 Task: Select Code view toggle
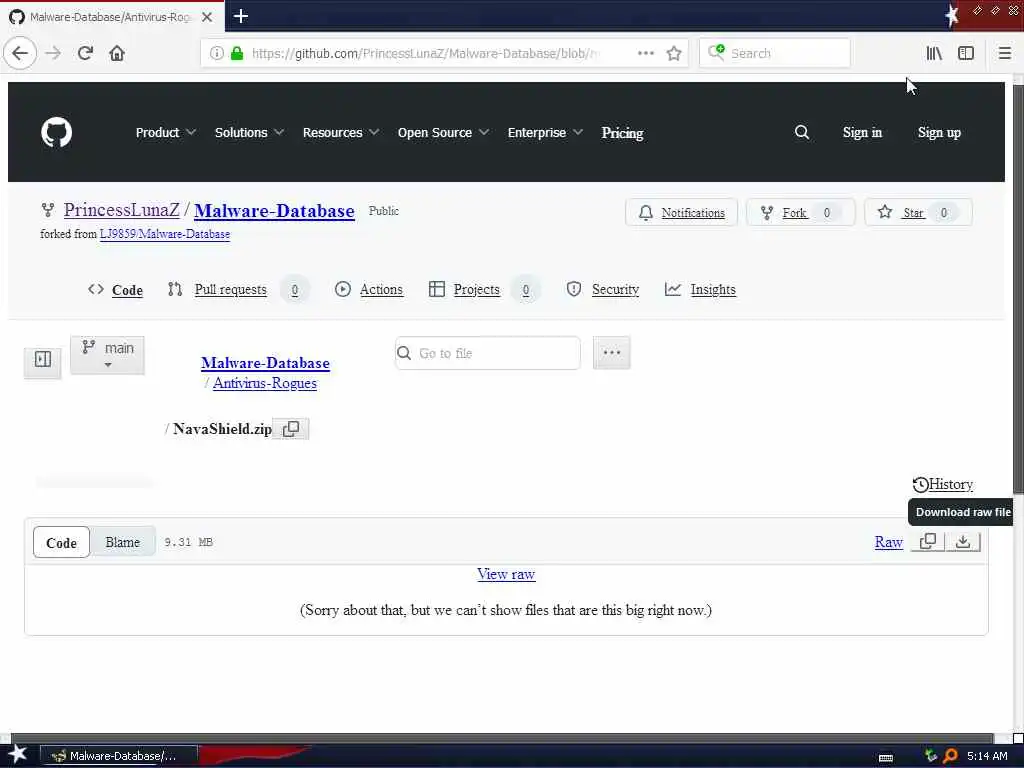pos(61,543)
